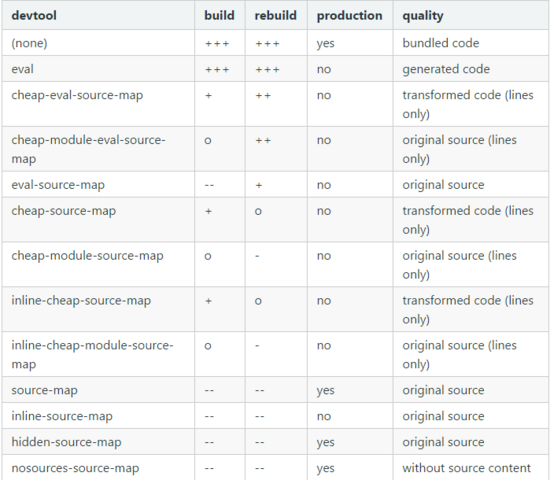Image resolution: width=550 pixels, height=480 pixels.
Task: Select the nosources-source-map devtool name
Action: pos(75,468)
